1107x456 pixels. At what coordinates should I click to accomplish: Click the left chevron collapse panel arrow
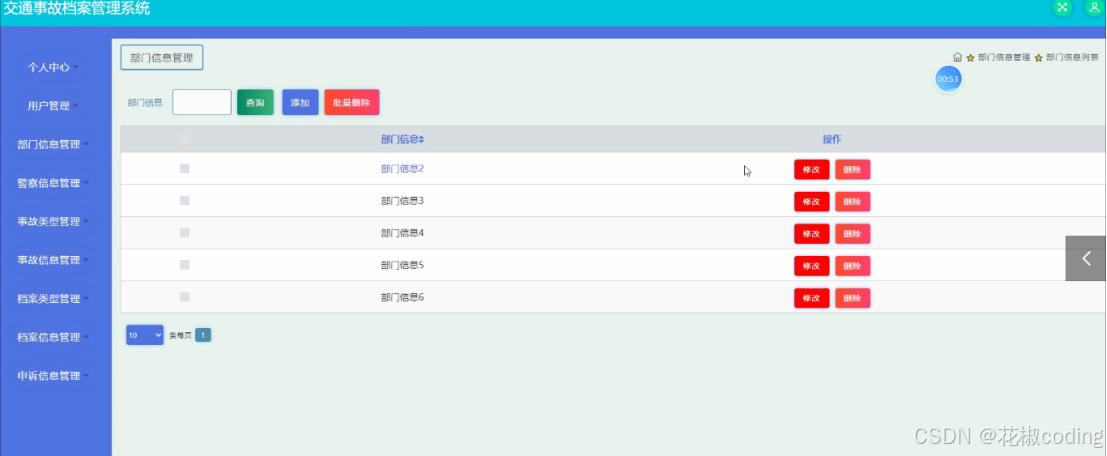(1086, 258)
